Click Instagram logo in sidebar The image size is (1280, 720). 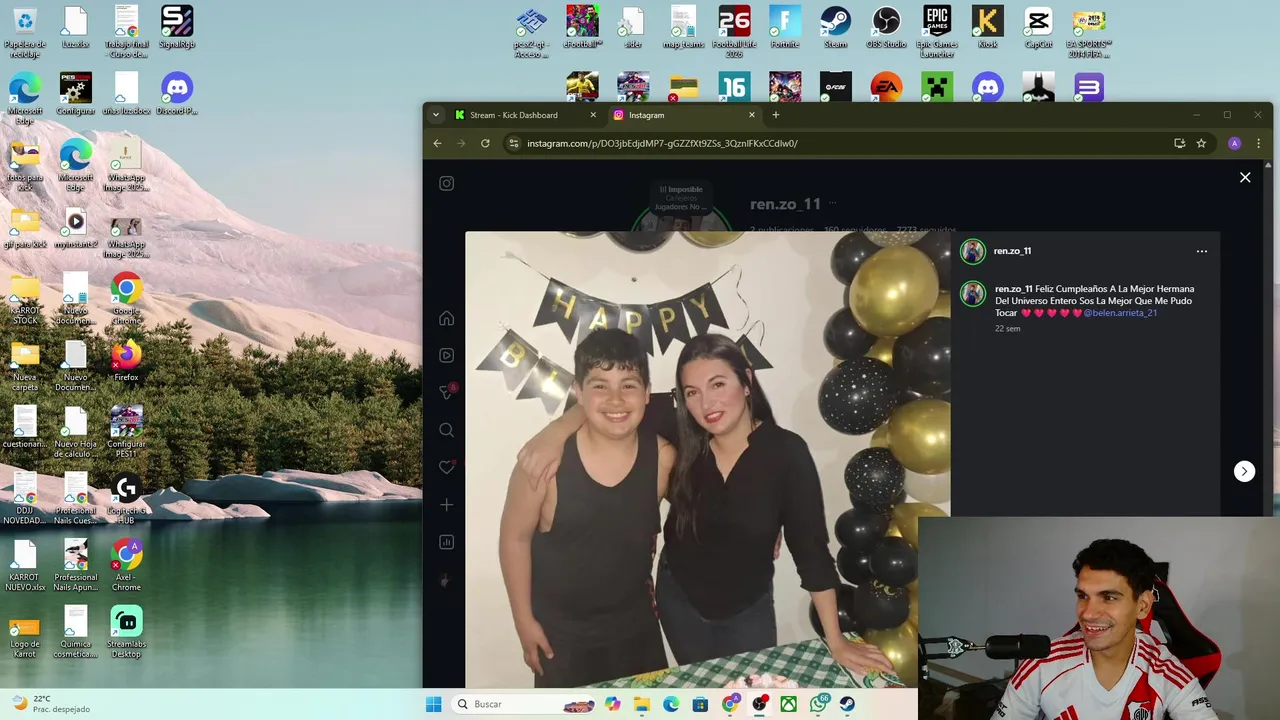pyautogui.click(x=447, y=183)
